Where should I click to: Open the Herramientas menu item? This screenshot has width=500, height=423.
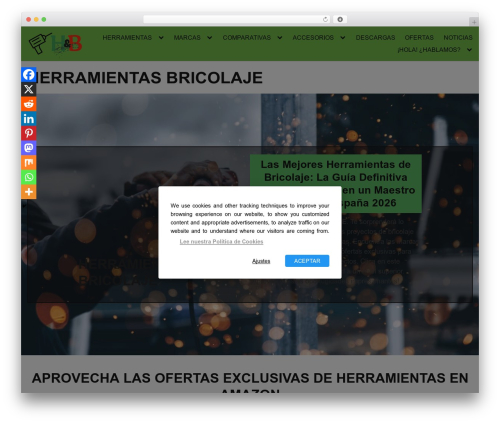pyautogui.click(x=127, y=38)
